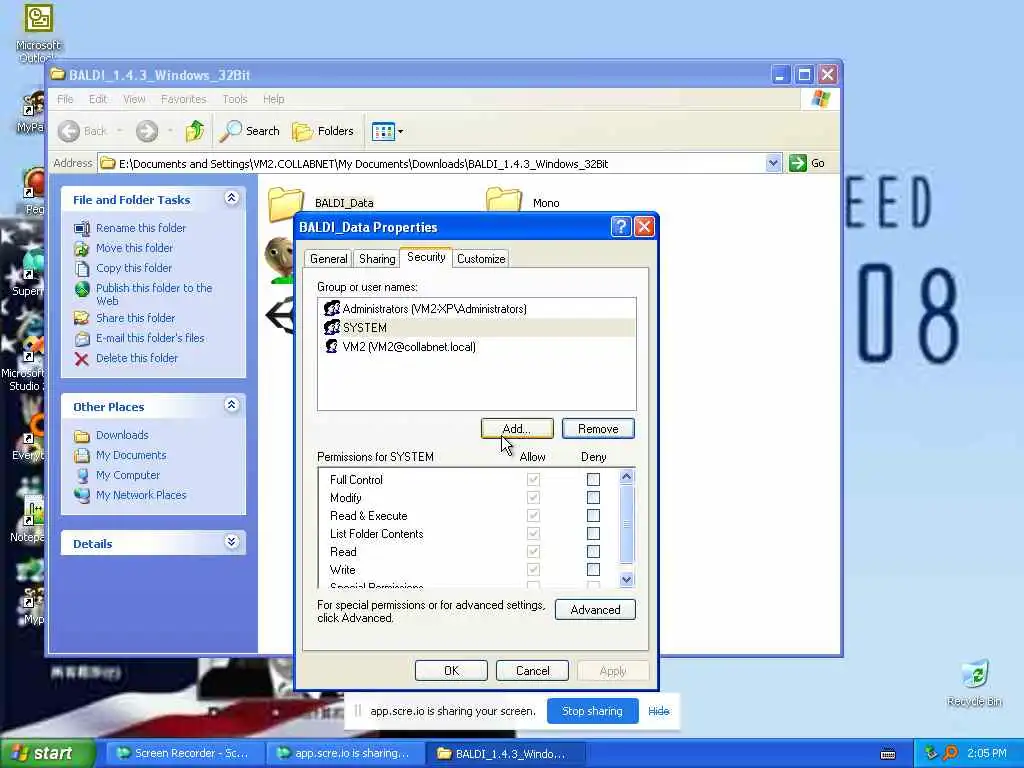Click permissions list scroll up arrow
The height and width of the screenshot is (768, 1024).
point(626,476)
